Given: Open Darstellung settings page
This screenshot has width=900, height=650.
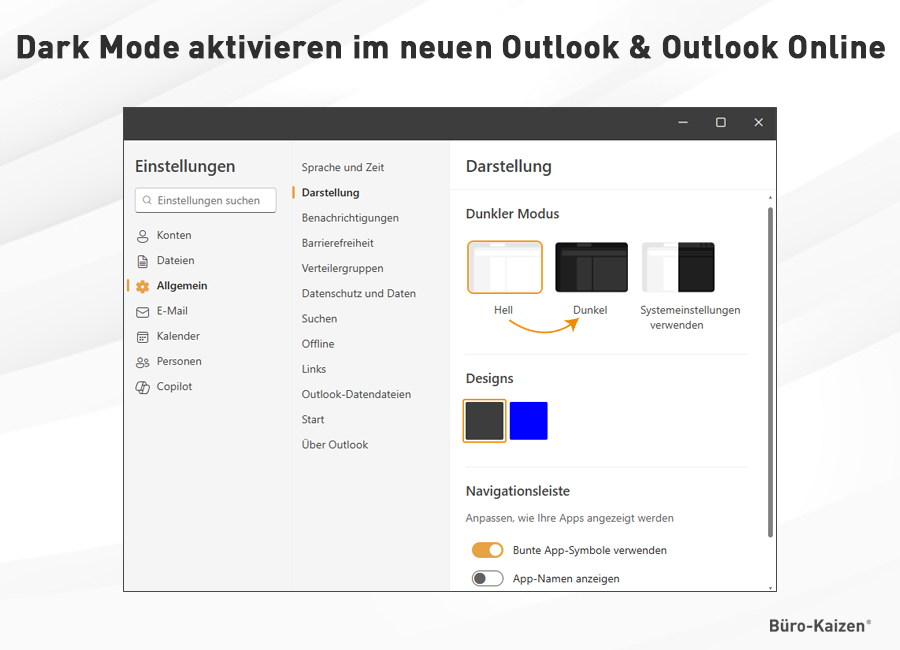Looking at the screenshot, I should [x=331, y=193].
